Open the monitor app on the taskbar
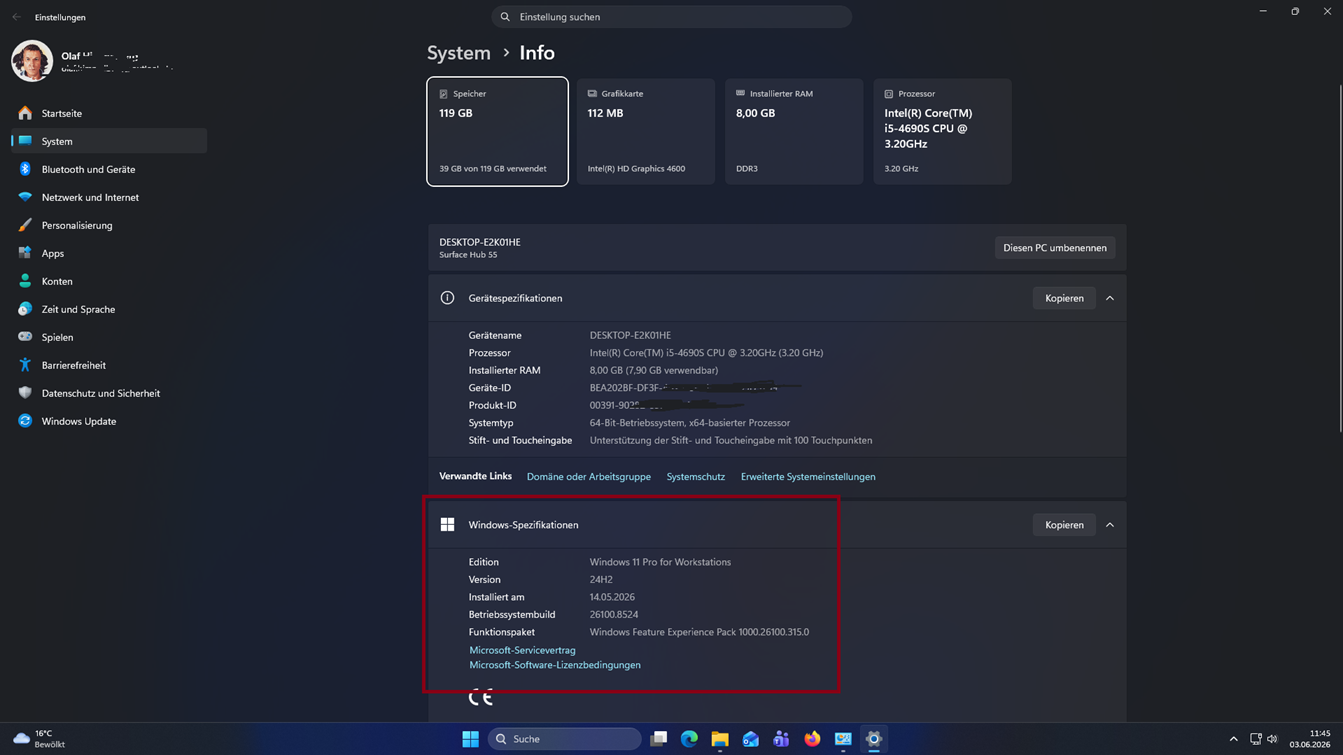 pyautogui.click(x=843, y=739)
